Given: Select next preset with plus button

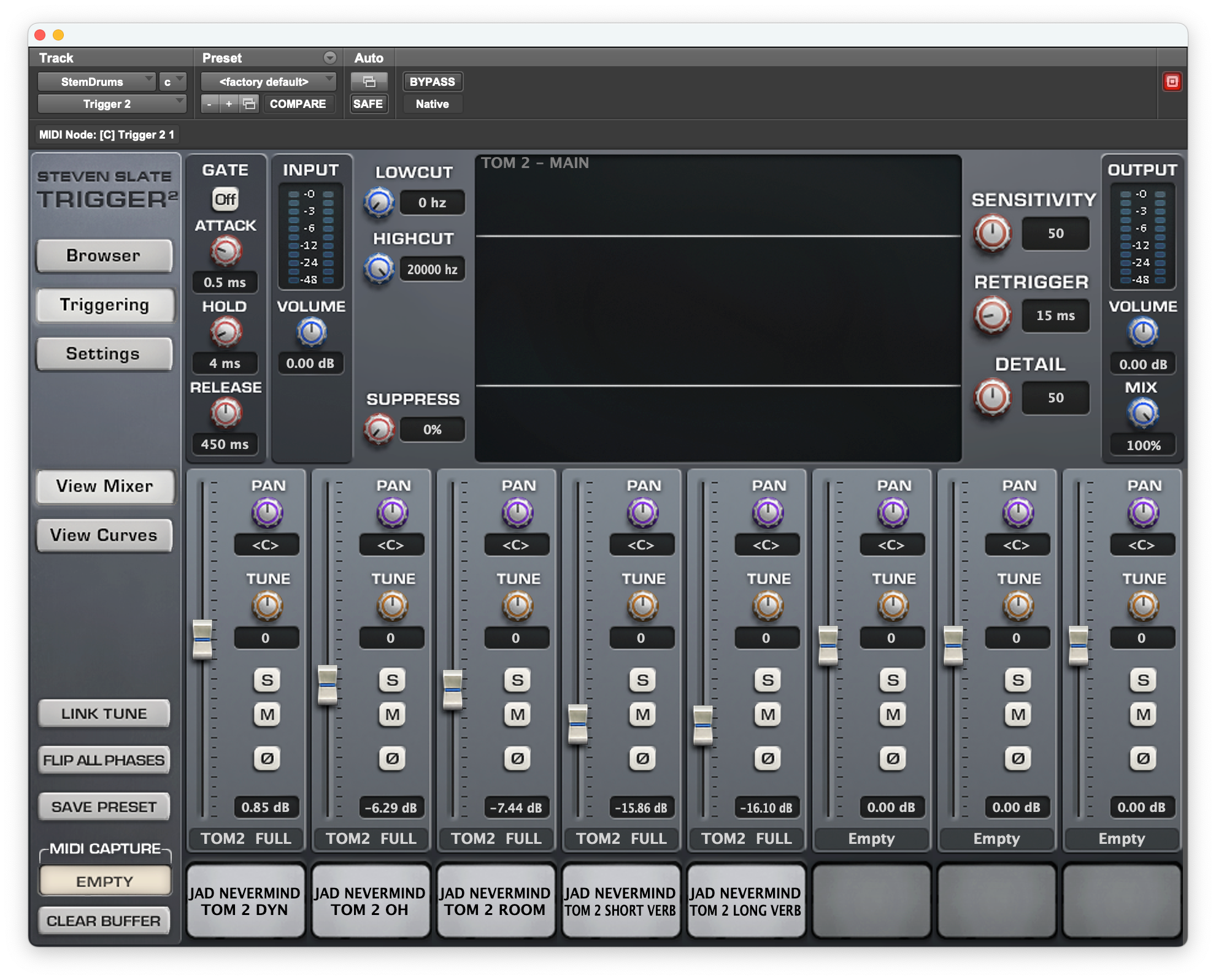Looking at the screenshot, I should pyautogui.click(x=229, y=104).
